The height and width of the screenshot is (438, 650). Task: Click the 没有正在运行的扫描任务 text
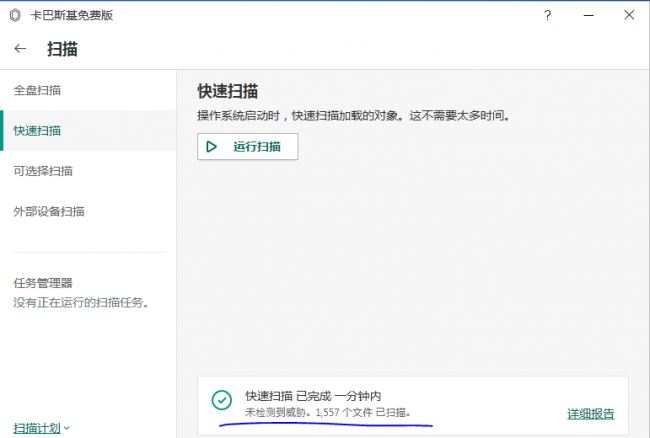click(x=81, y=302)
